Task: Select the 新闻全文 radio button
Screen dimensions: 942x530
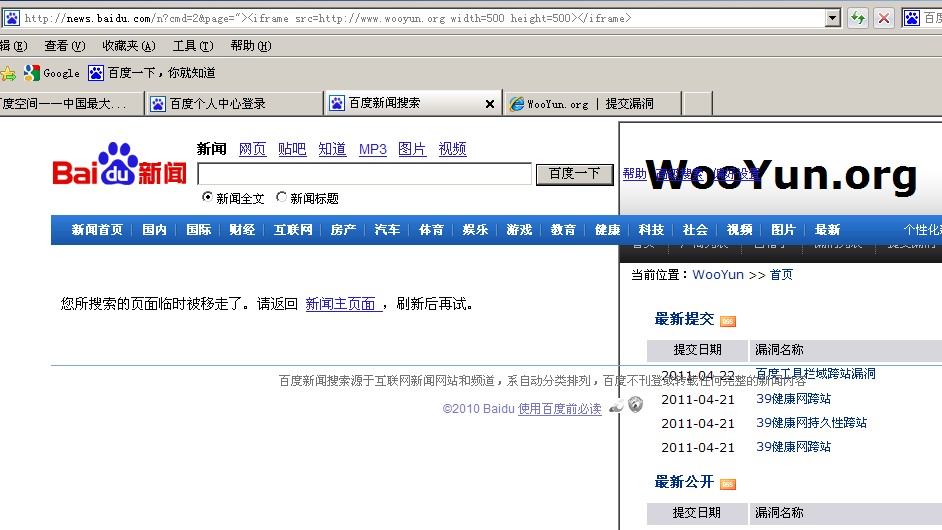Action: point(207,197)
